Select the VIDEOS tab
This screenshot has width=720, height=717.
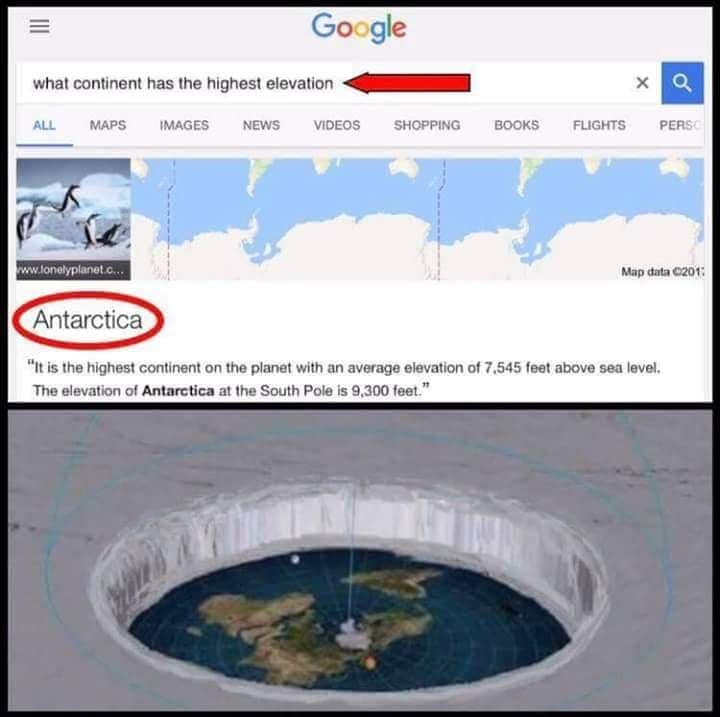coord(337,125)
